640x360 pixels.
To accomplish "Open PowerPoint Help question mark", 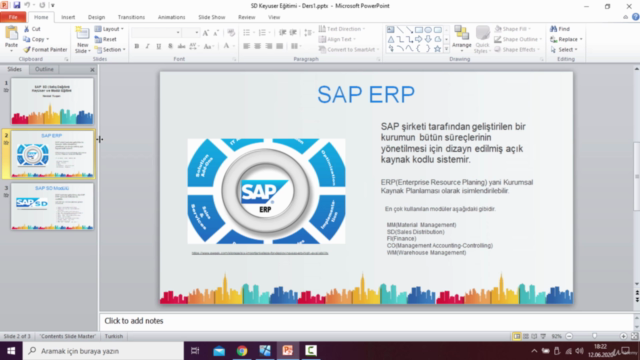I will [x=636, y=17].
